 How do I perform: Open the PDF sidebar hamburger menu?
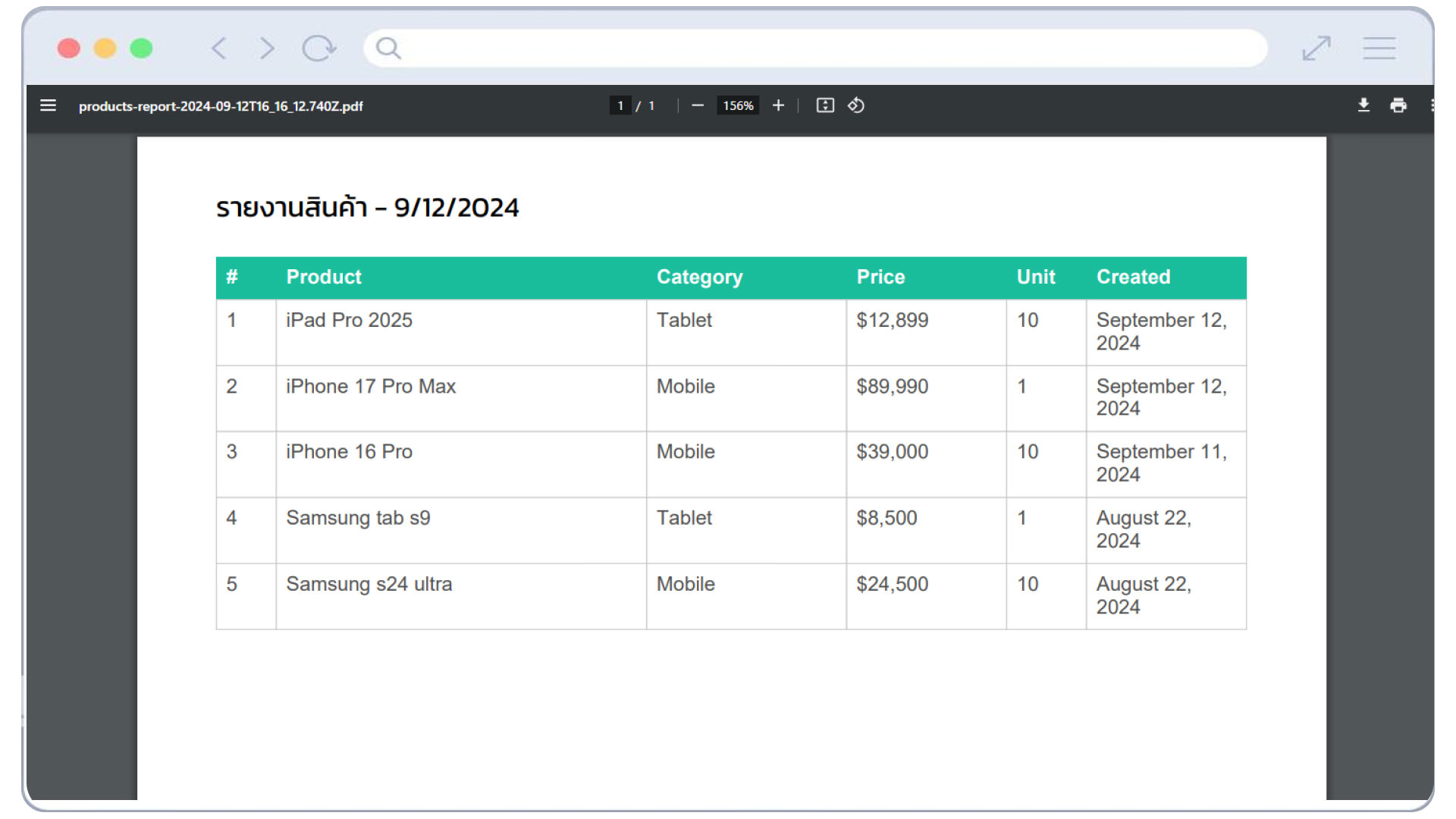coord(48,105)
